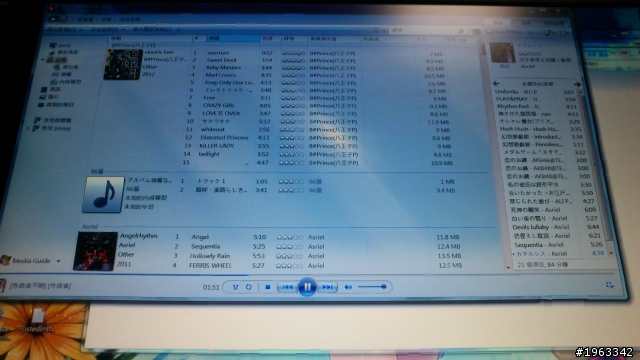
Task: Select the 96猫 music note album thumbnail
Action: pos(103,195)
